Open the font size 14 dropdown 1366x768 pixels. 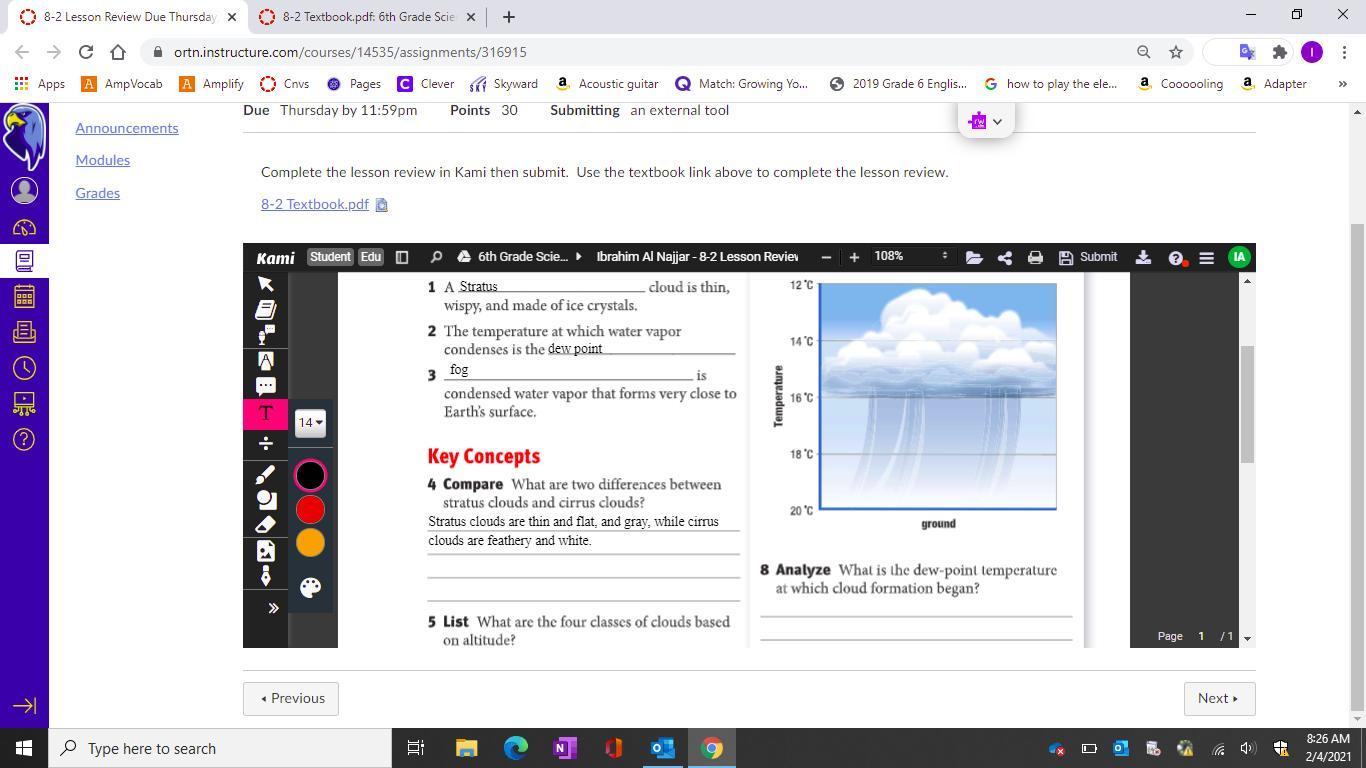(x=310, y=422)
